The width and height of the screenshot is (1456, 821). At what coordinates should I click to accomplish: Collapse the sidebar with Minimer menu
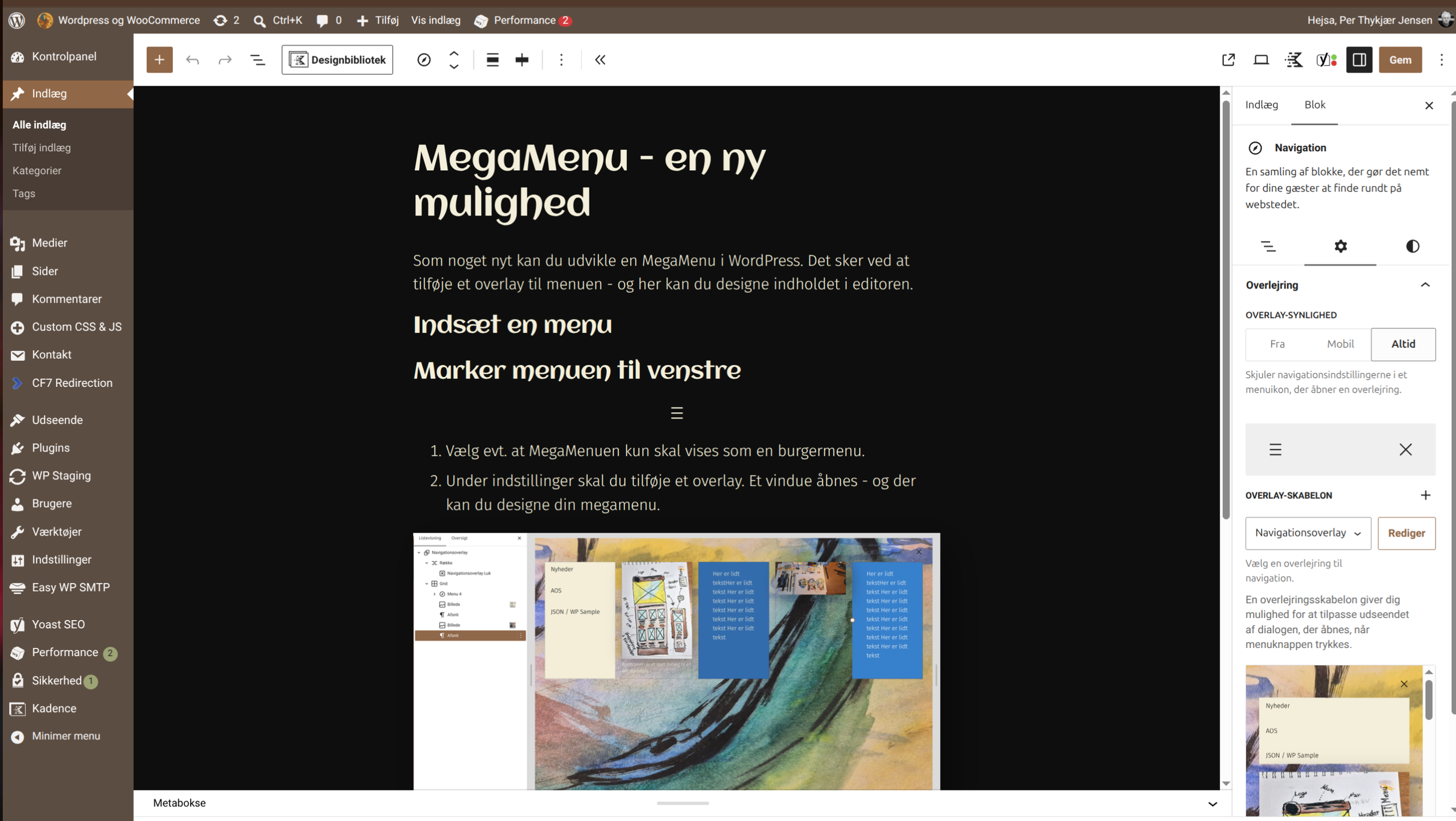coord(55,736)
